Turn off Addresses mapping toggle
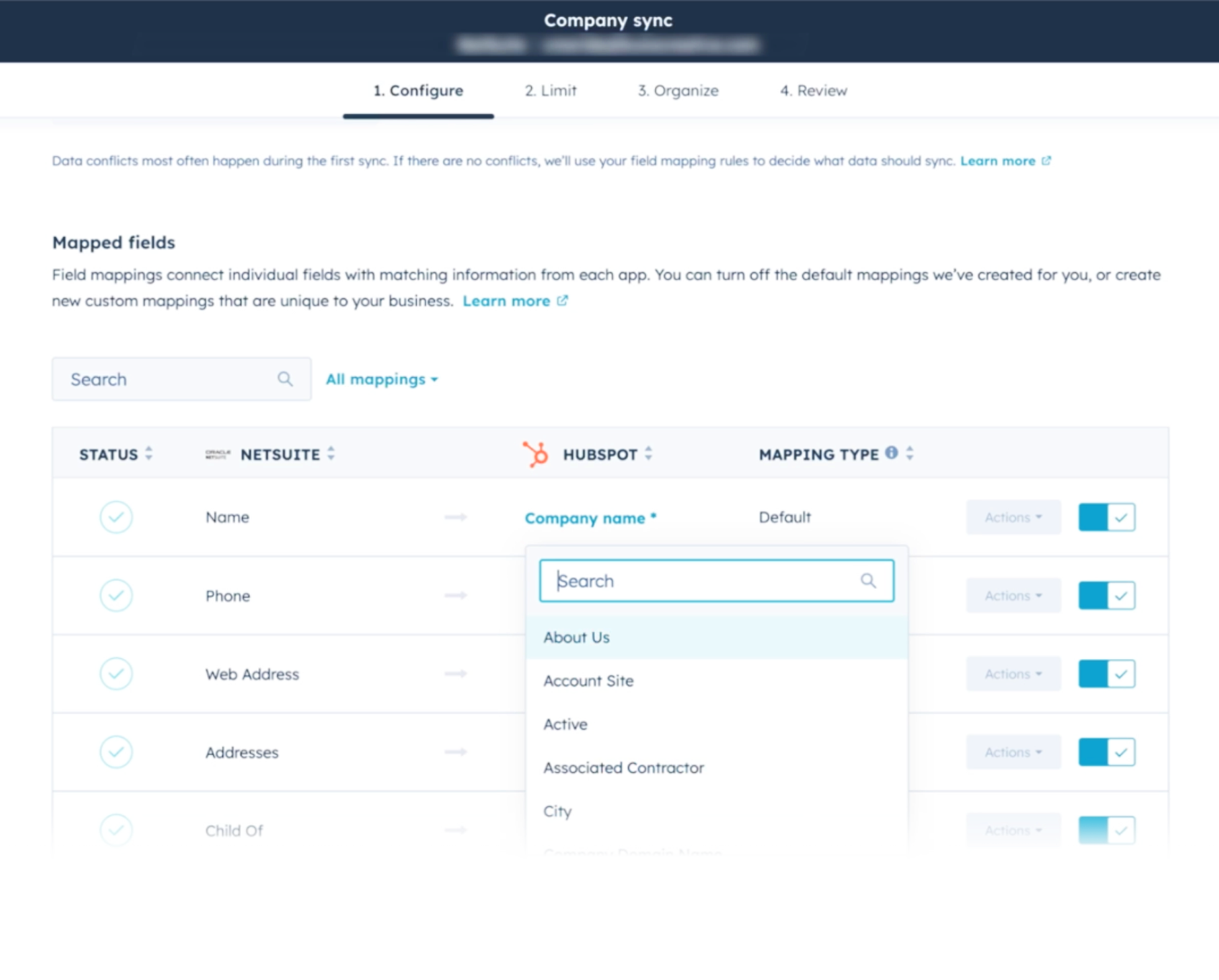Screen dimensions: 1219x980 point(1106,752)
